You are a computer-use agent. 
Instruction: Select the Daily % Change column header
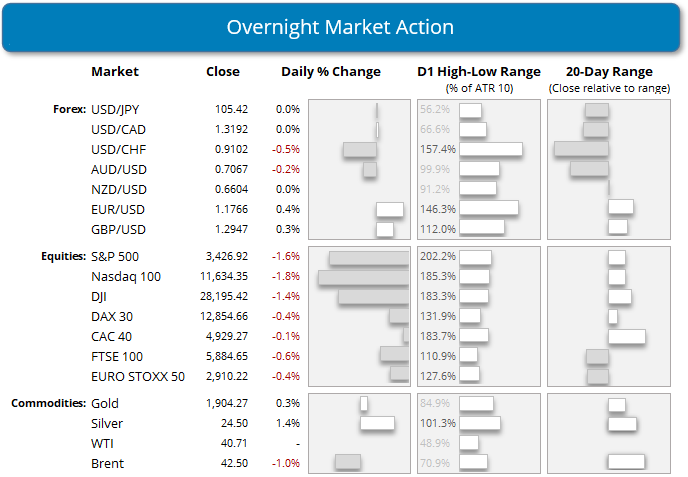coord(331,71)
